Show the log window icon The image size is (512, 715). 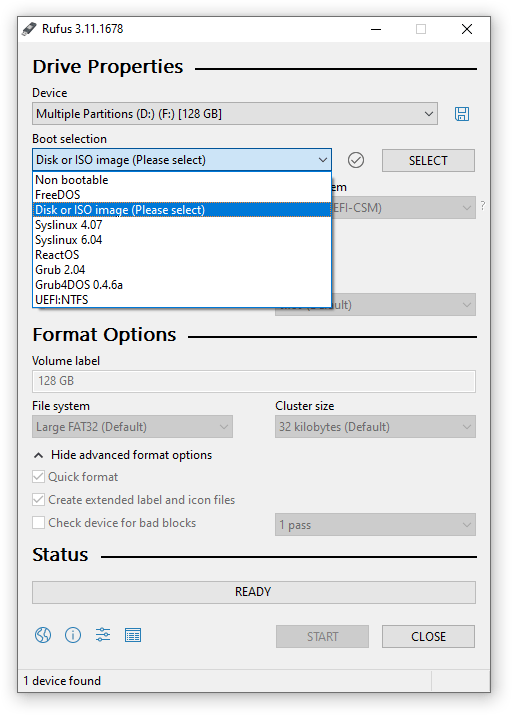133,635
